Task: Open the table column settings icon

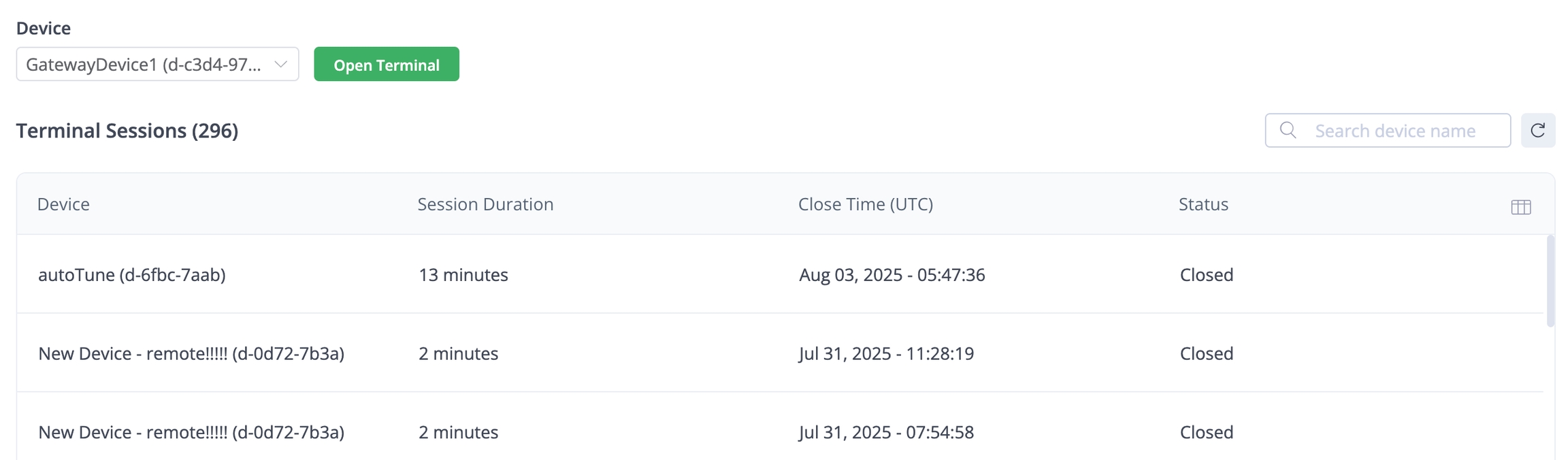Action: 1520,207
